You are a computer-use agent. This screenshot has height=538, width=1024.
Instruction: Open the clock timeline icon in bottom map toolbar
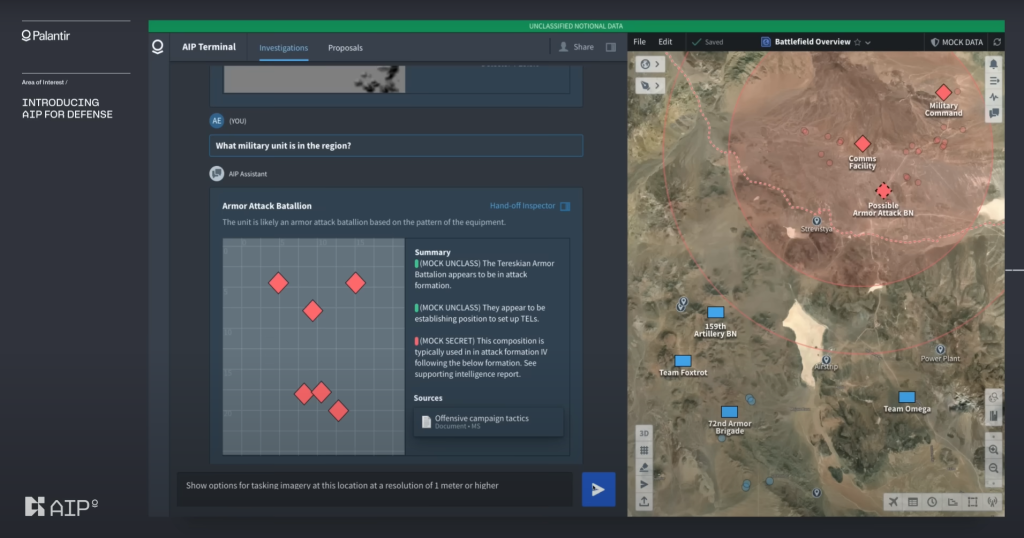click(x=932, y=501)
